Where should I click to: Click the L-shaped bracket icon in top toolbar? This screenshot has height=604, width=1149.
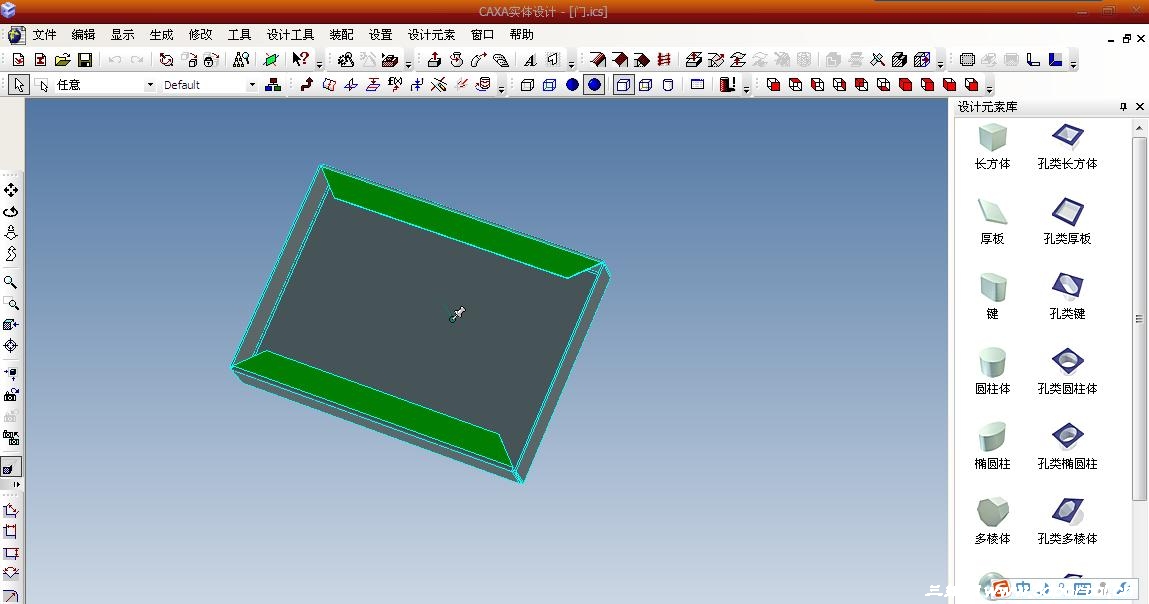tap(1033, 60)
